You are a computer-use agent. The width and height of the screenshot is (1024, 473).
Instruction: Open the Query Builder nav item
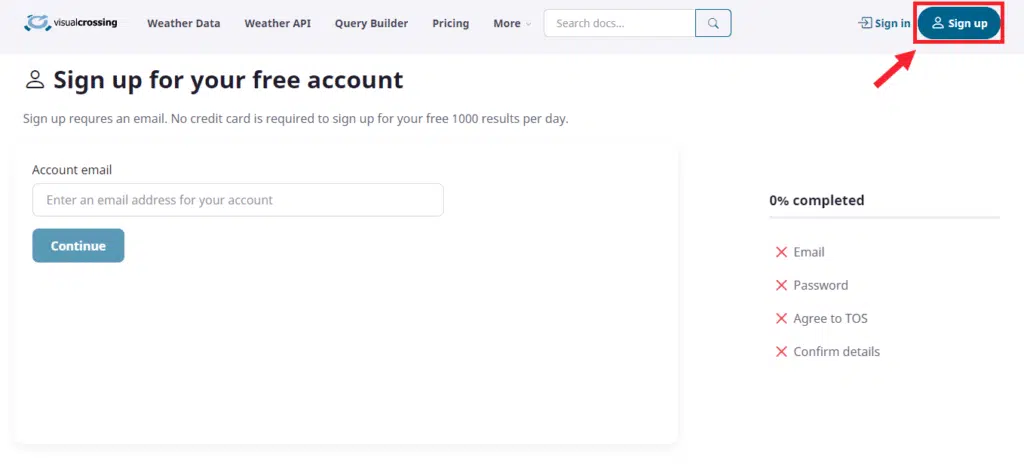[371, 23]
